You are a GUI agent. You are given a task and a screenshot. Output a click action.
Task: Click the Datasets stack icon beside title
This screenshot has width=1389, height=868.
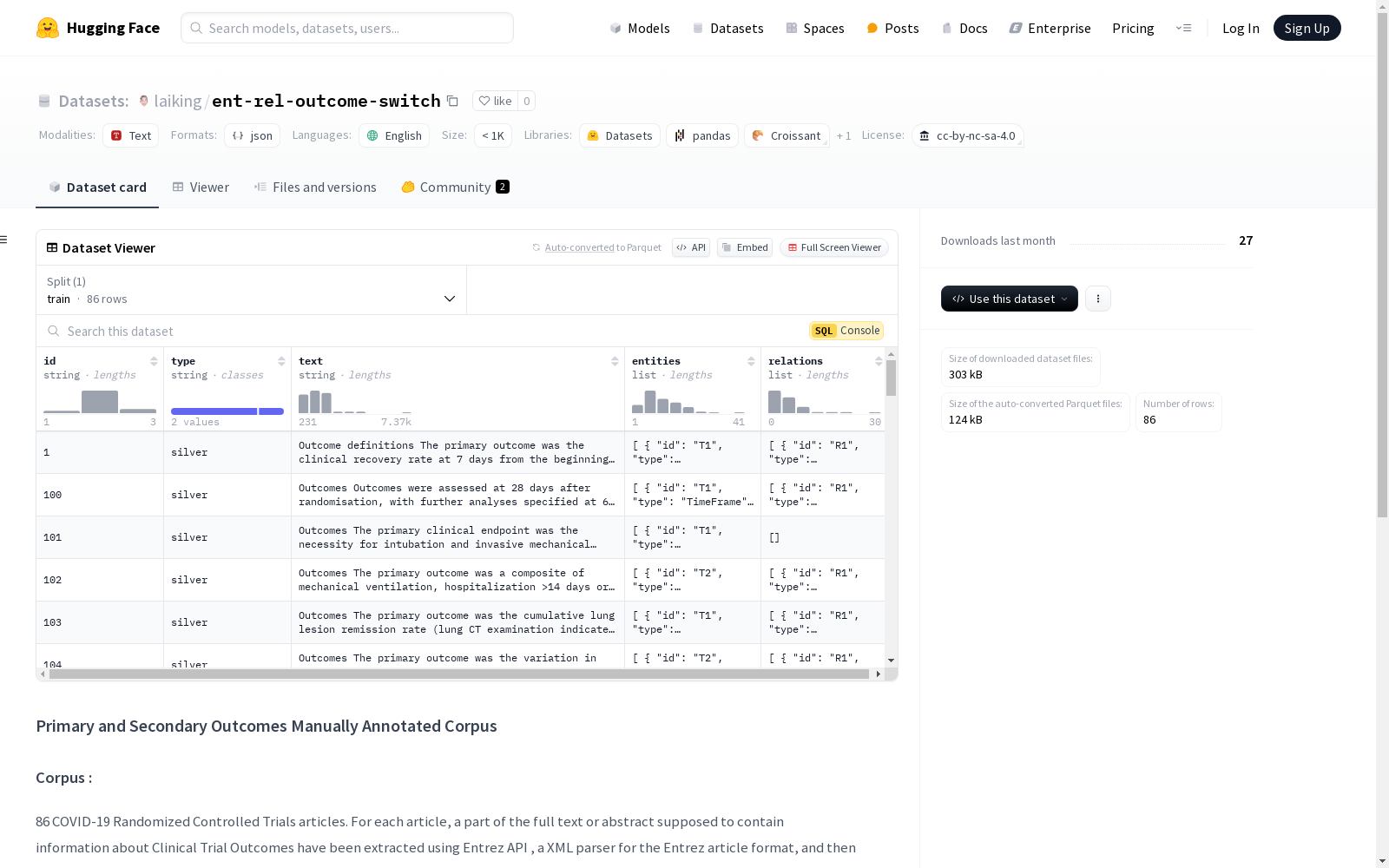pyautogui.click(x=44, y=101)
